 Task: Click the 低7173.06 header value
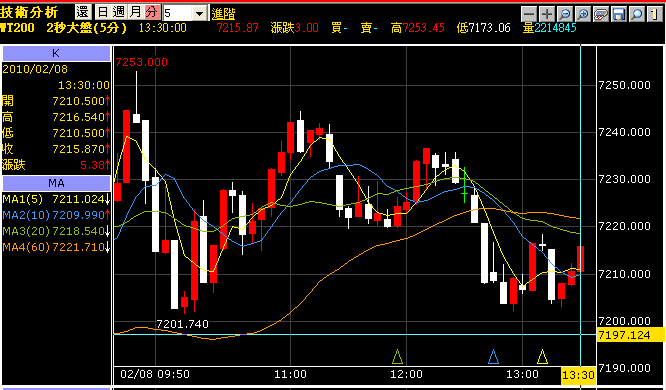483,28
